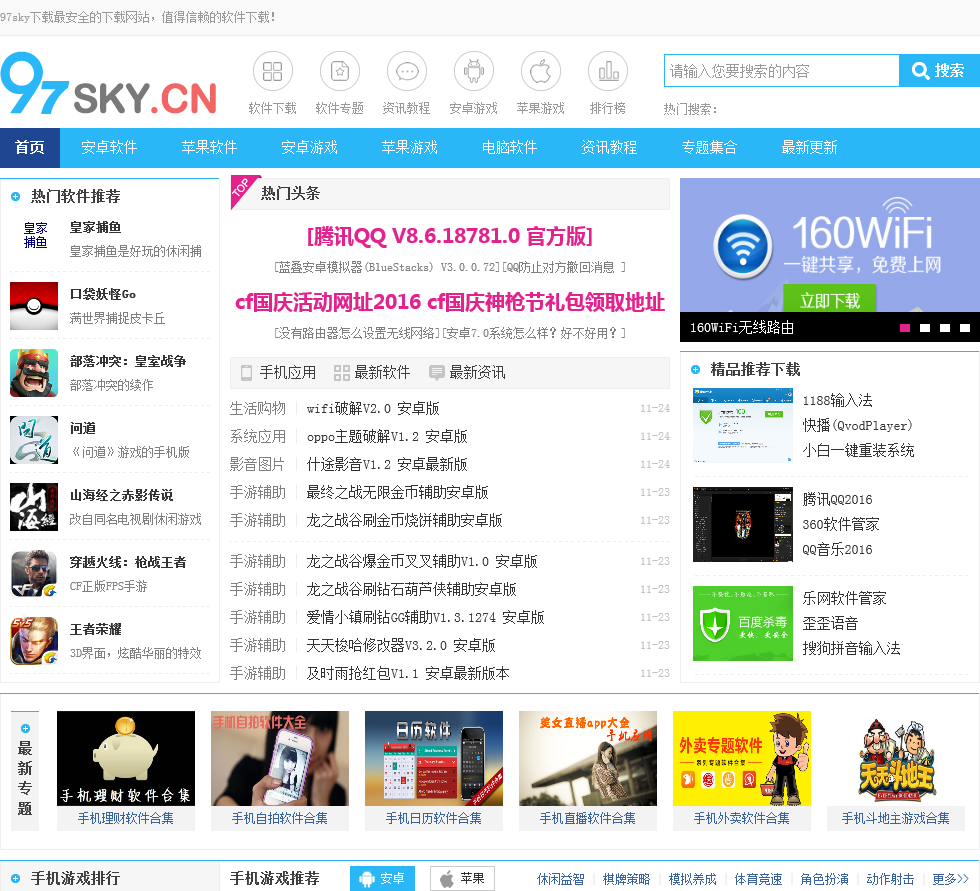Open 天天梭哈修改器V3.2.0 安卓版 entry

click(x=401, y=645)
